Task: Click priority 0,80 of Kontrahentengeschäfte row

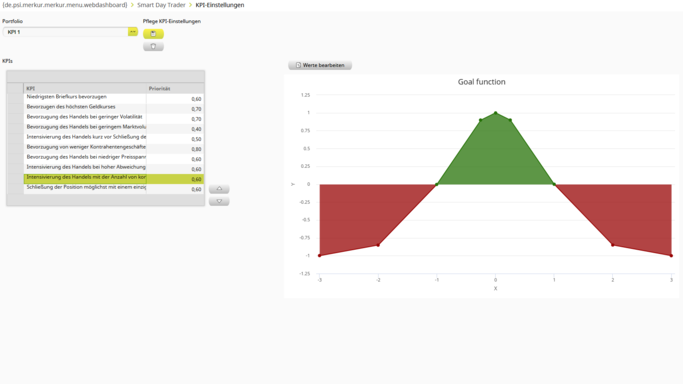Action: 196,149
